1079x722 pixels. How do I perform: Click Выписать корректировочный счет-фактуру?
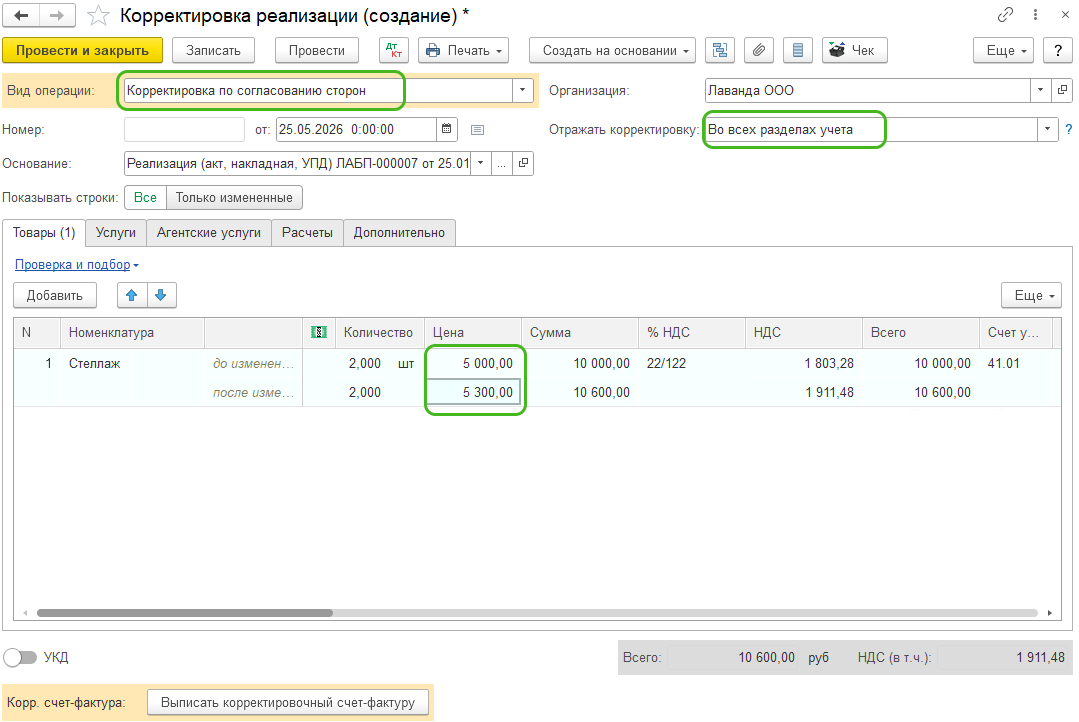click(288, 702)
